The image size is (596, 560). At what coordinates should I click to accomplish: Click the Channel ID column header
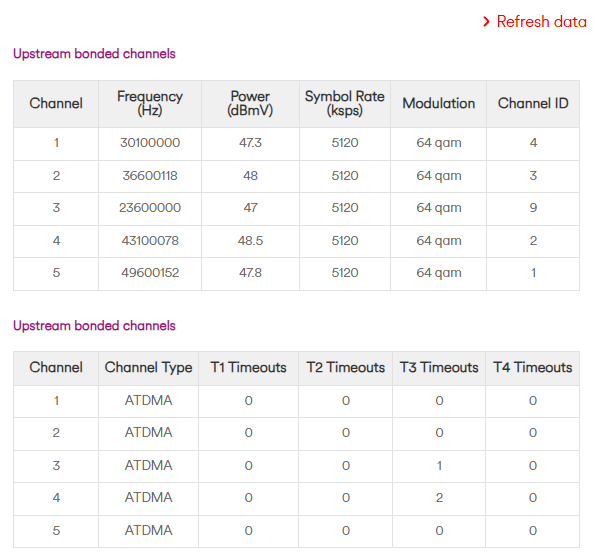click(x=533, y=103)
